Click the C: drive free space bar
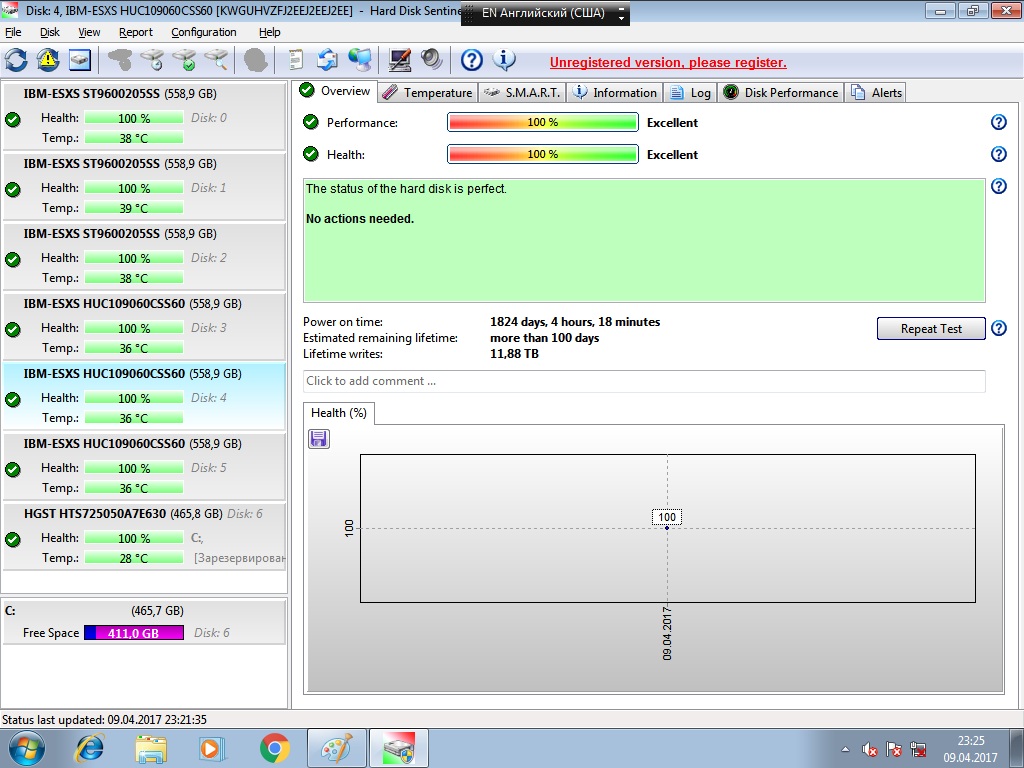The image size is (1024, 768). pyautogui.click(x=133, y=633)
